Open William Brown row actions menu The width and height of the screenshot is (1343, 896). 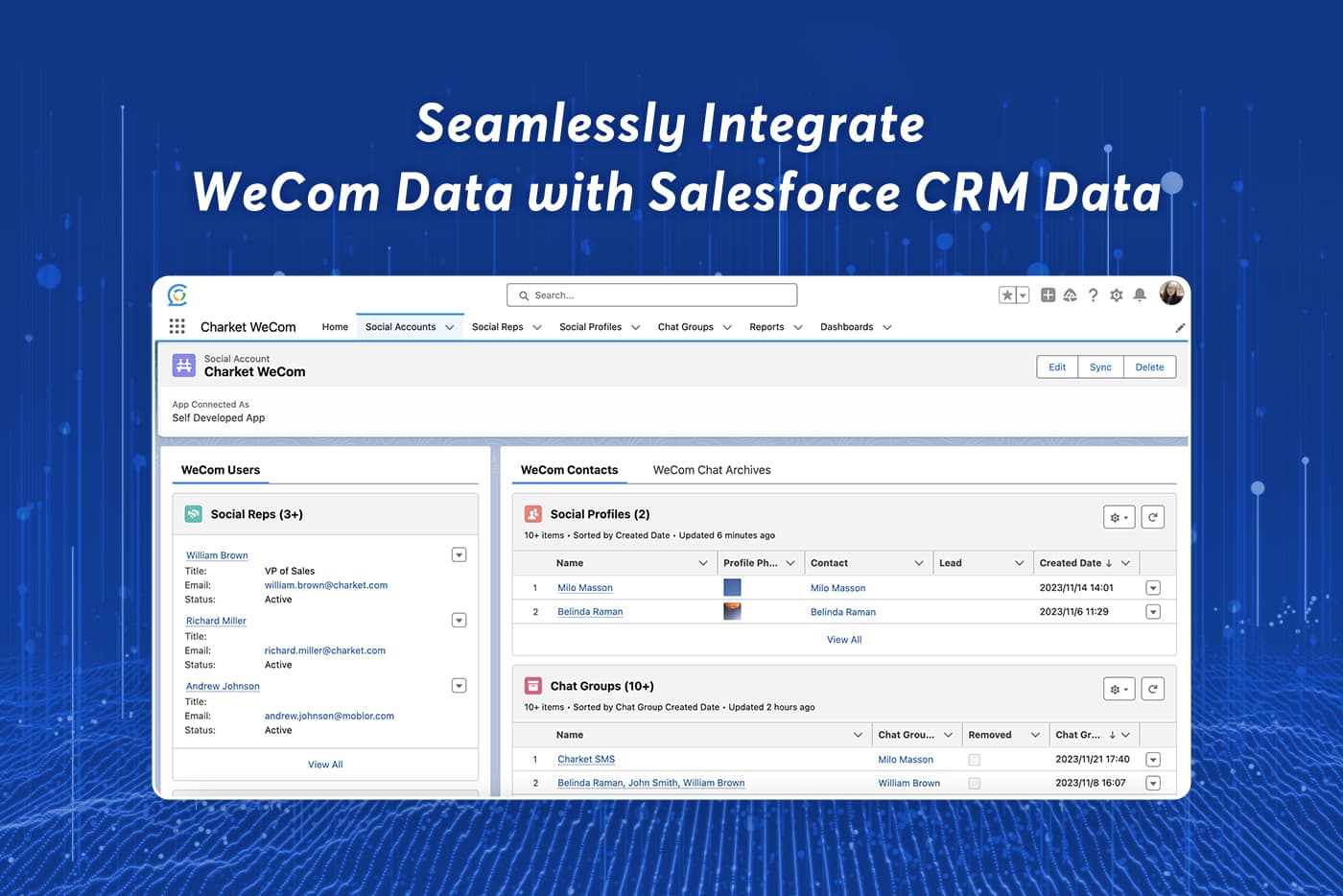[x=459, y=554]
